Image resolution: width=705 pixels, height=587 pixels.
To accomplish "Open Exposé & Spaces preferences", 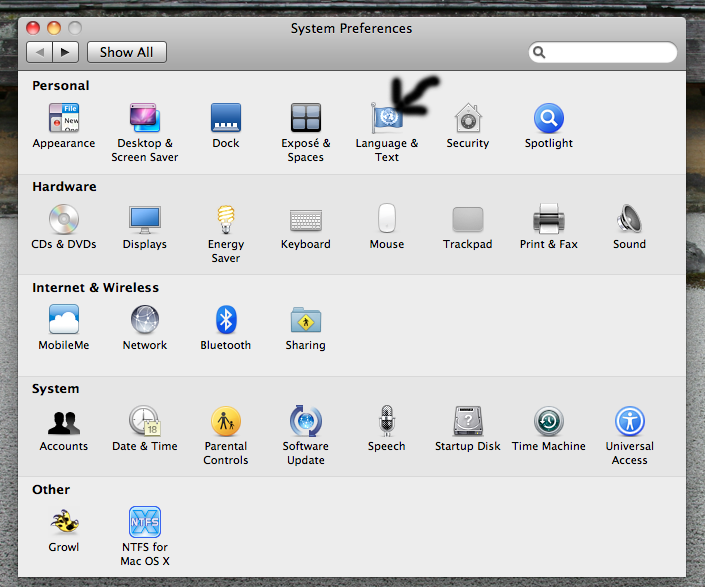I will pyautogui.click(x=306, y=118).
